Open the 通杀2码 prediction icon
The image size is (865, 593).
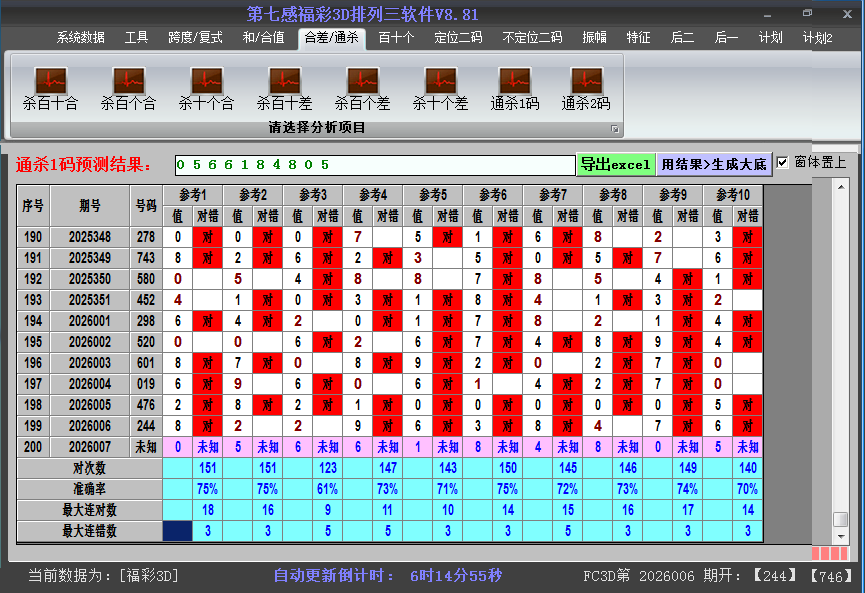586,88
